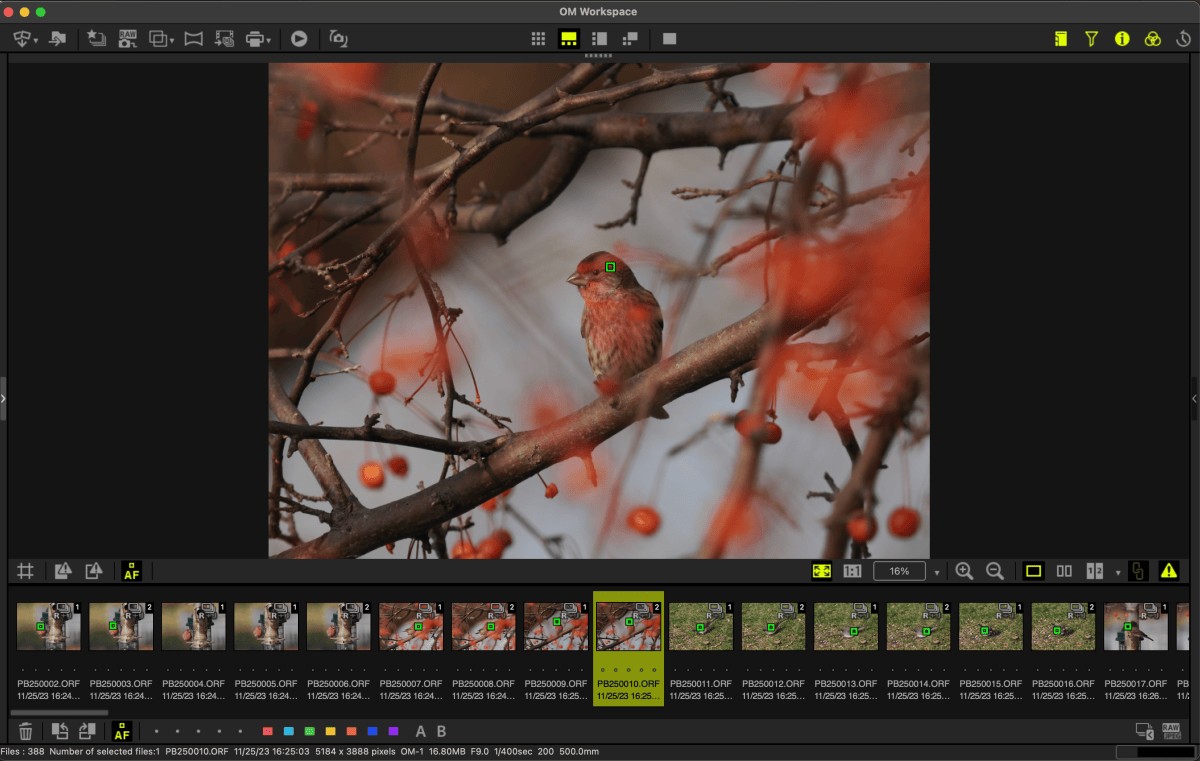Switch to full single-image view mode
This screenshot has height=761, width=1200.
click(669, 39)
